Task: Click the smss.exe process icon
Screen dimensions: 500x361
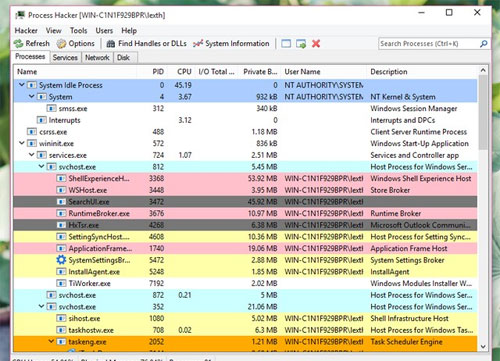Action: pos(51,108)
